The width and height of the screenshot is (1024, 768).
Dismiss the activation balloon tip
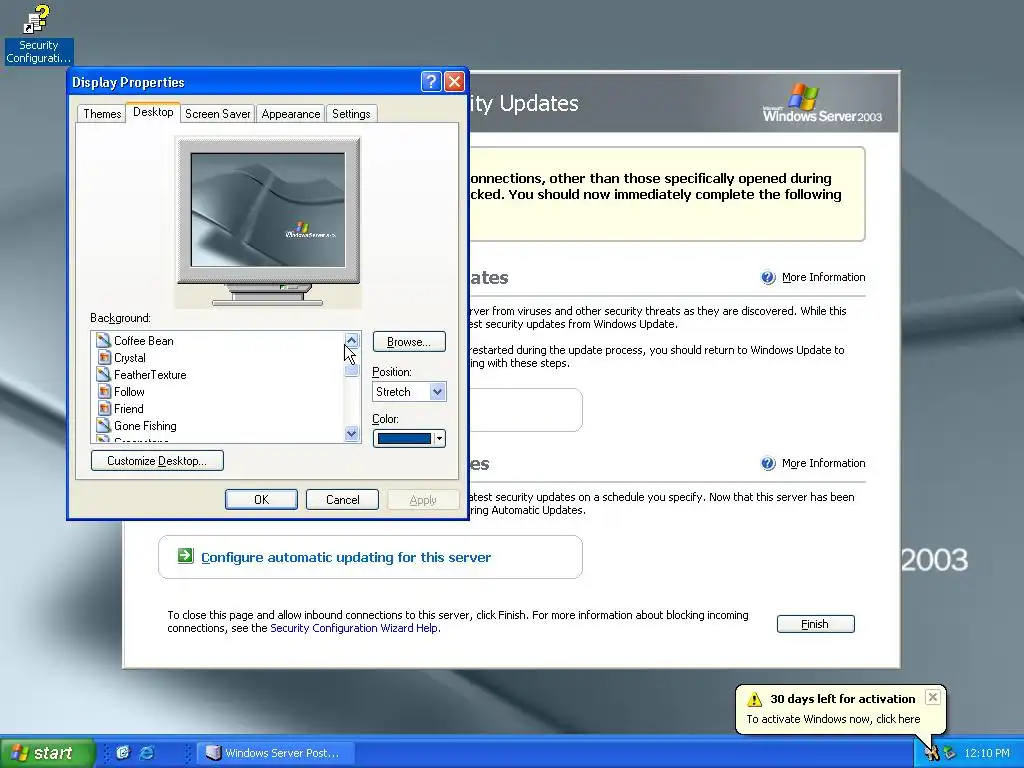click(933, 697)
